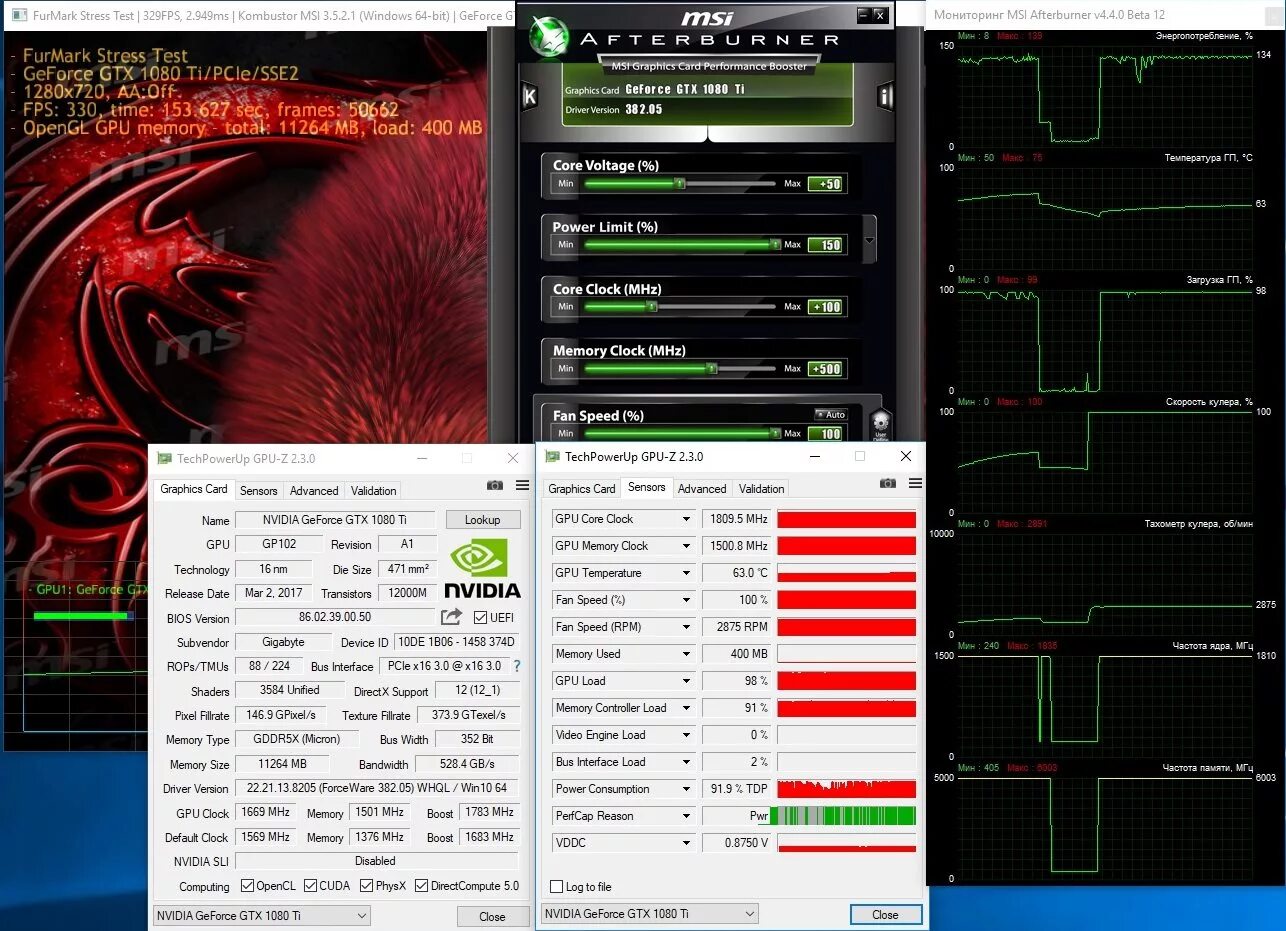Viewport: 1286px width, 931px height.
Task: Click the GPU-Z title bar icon of the left window
Action: [164, 458]
